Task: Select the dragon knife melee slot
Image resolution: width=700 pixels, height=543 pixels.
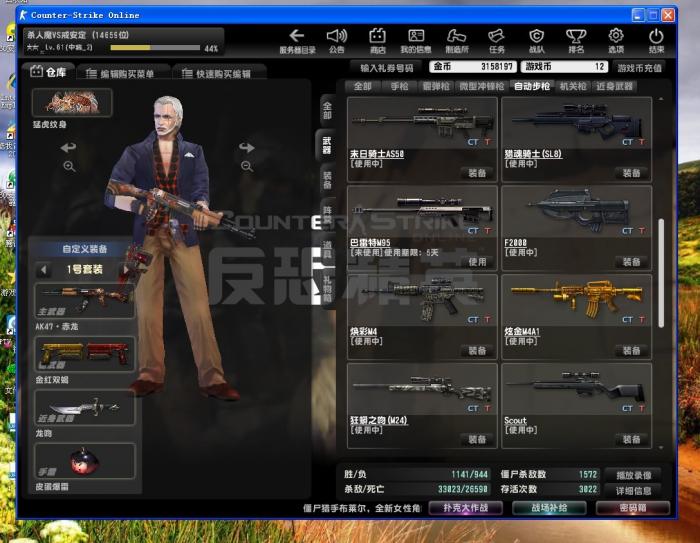Action: (84, 408)
